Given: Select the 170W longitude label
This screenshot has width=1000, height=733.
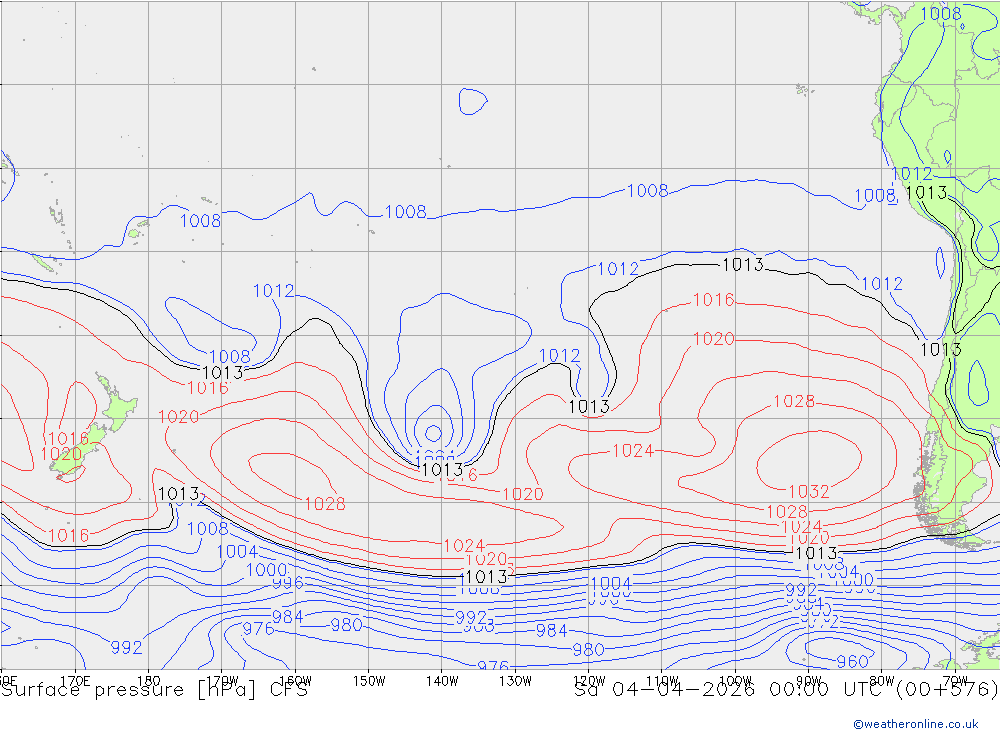Looking at the screenshot, I should [x=222, y=680].
